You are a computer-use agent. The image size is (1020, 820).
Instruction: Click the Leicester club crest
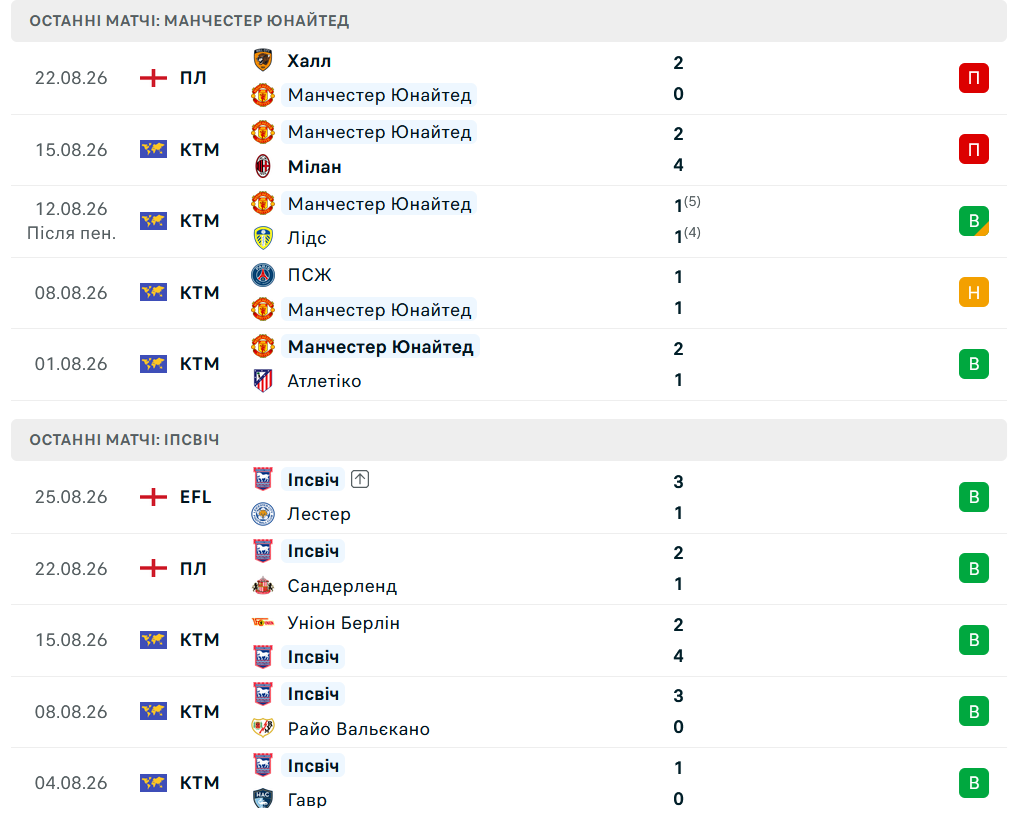pos(263,514)
